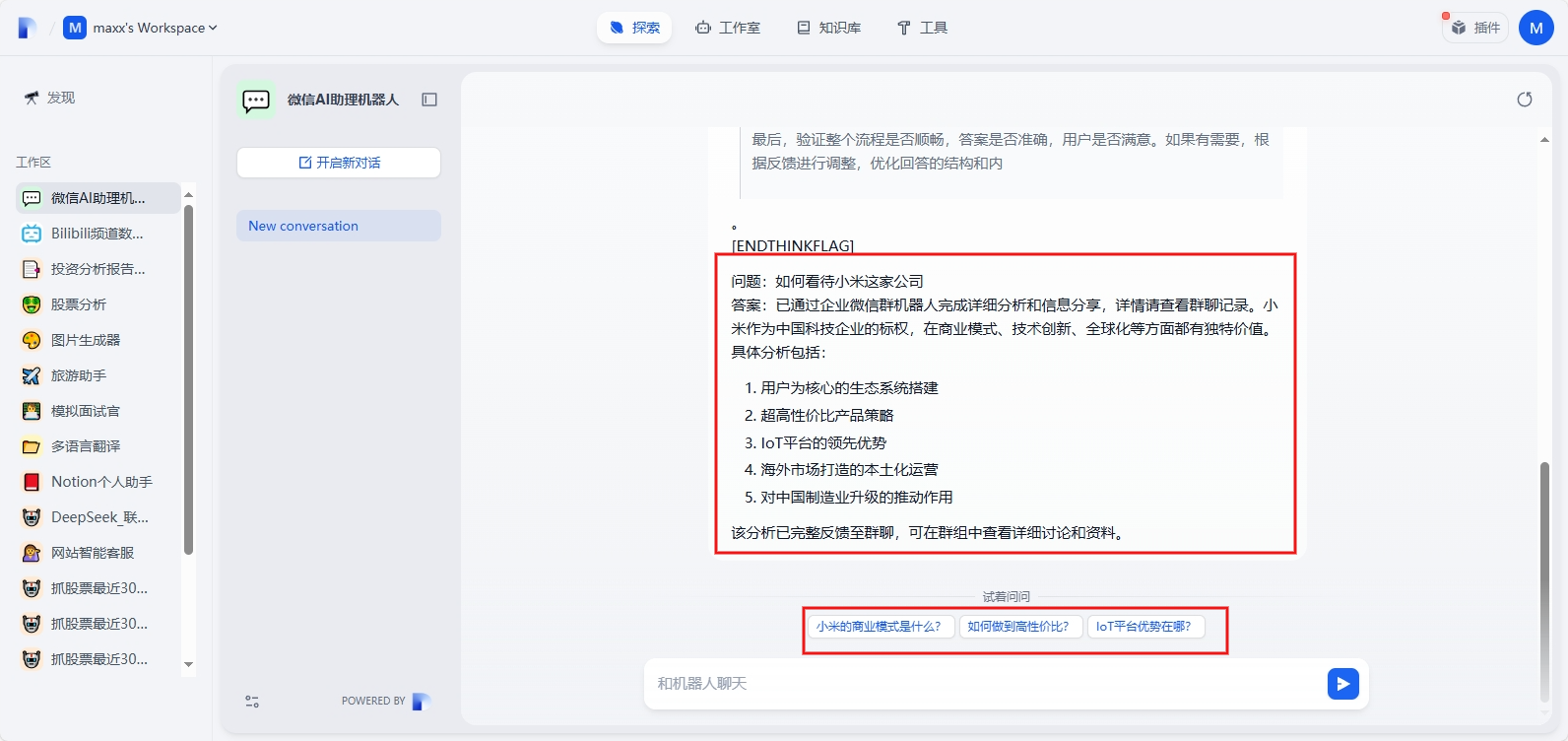This screenshot has width=1568, height=741.
Task: Open 图片生成器 app icon
Action: (32, 340)
